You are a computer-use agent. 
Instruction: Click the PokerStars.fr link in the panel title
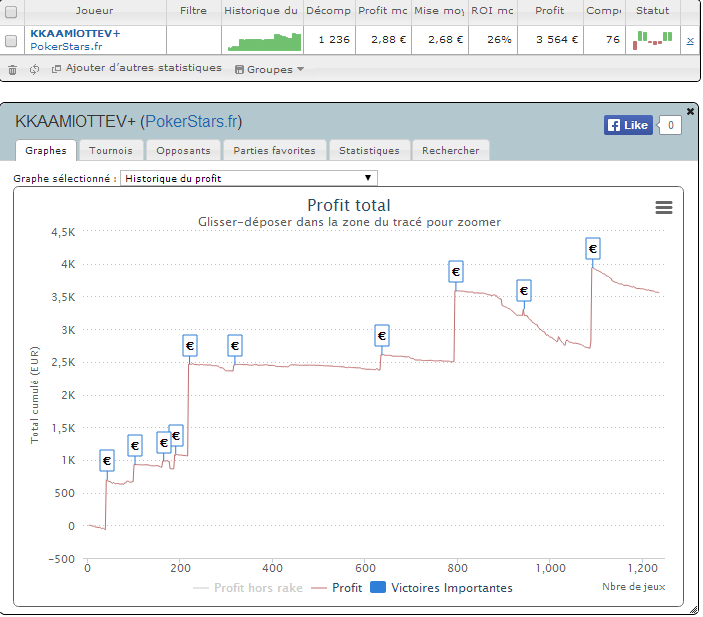click(191, 122)
